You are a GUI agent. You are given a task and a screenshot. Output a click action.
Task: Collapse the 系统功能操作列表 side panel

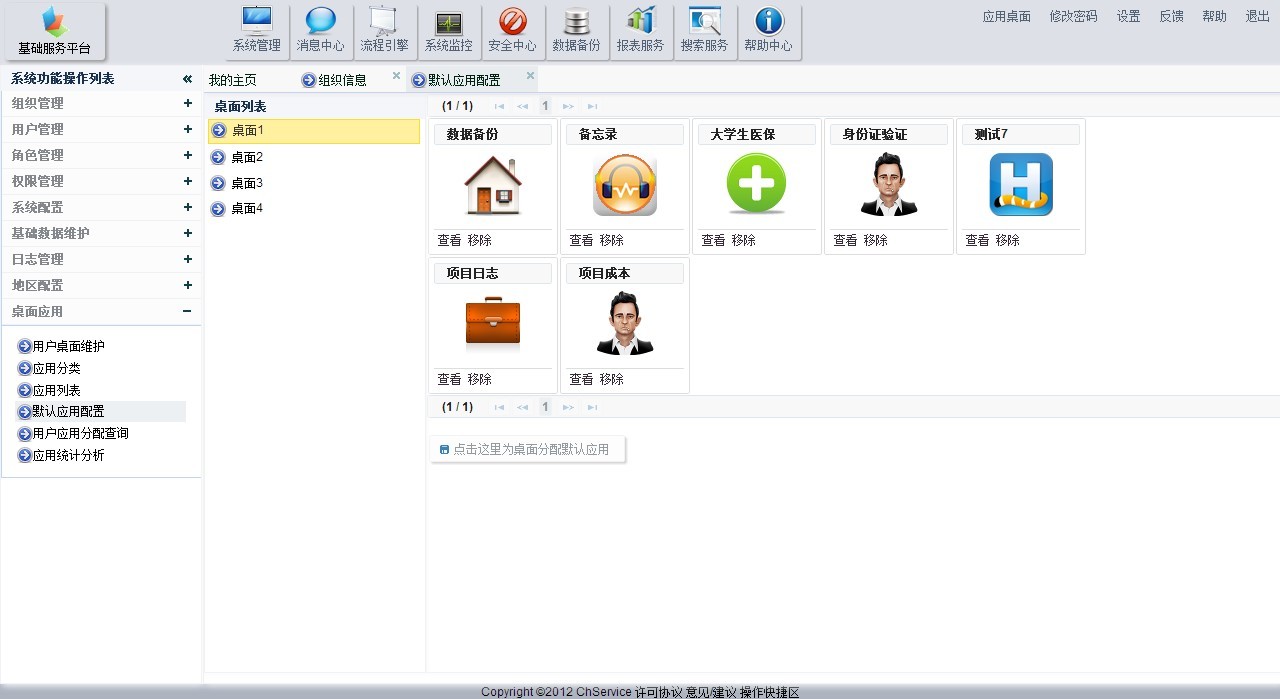click(187, 79)
